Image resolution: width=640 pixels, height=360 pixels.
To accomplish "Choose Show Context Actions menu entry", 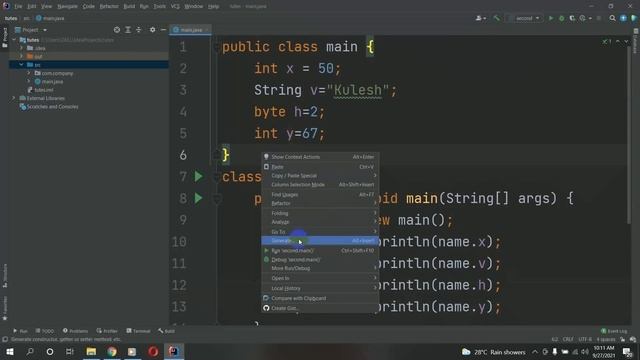I will pyautogui.click(x=320, y=157).
